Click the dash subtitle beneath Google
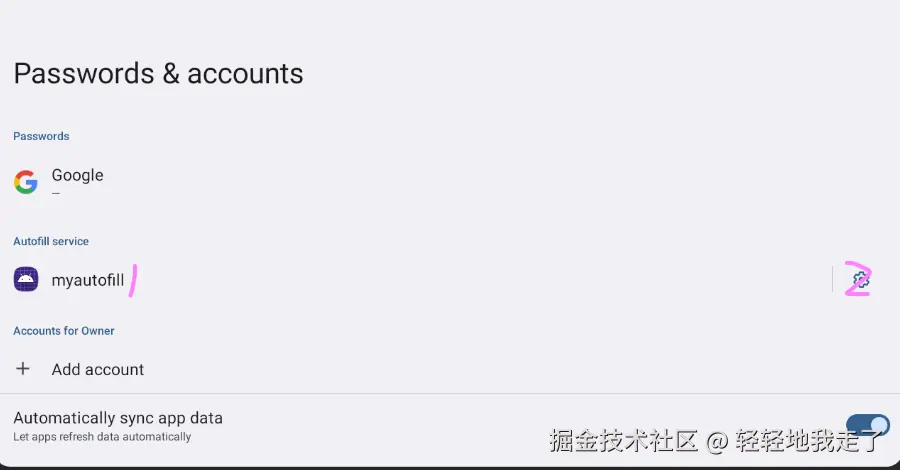 [56, 193]
